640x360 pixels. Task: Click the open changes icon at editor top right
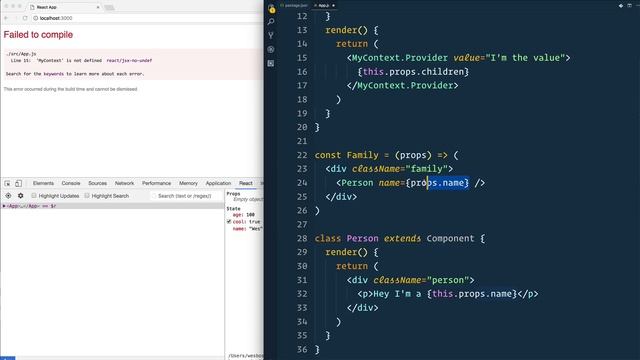(621, 6)
